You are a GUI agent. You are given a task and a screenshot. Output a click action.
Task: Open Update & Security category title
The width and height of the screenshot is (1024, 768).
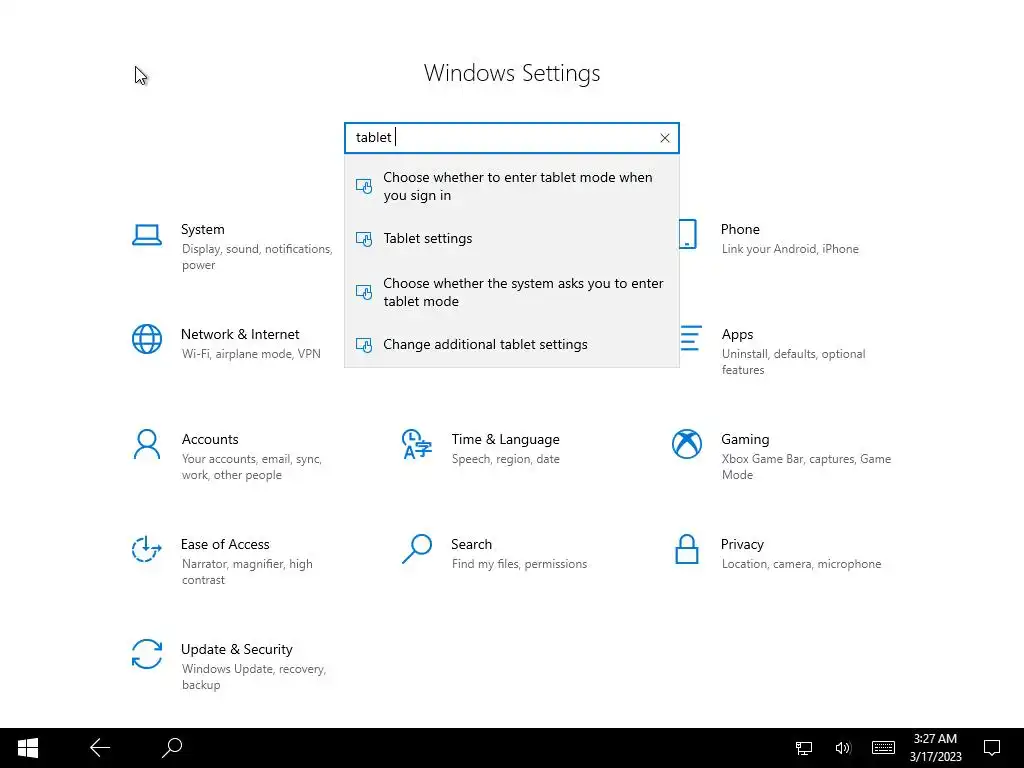[x=237, y=650]
